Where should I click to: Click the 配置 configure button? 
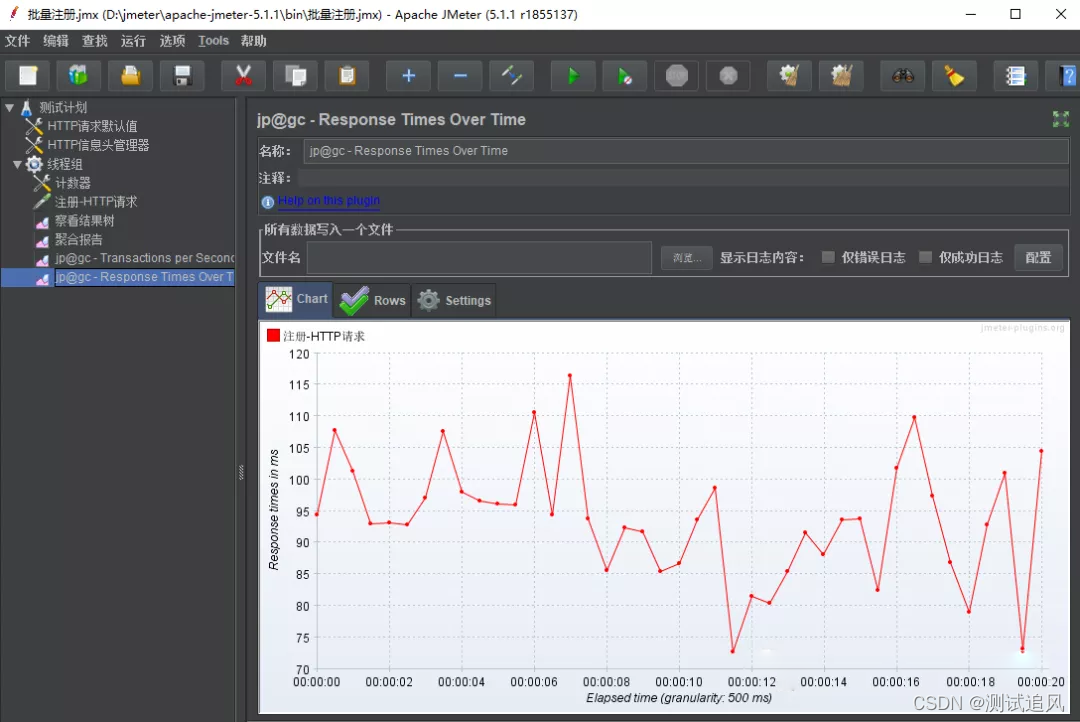(x=1038, y=258)
